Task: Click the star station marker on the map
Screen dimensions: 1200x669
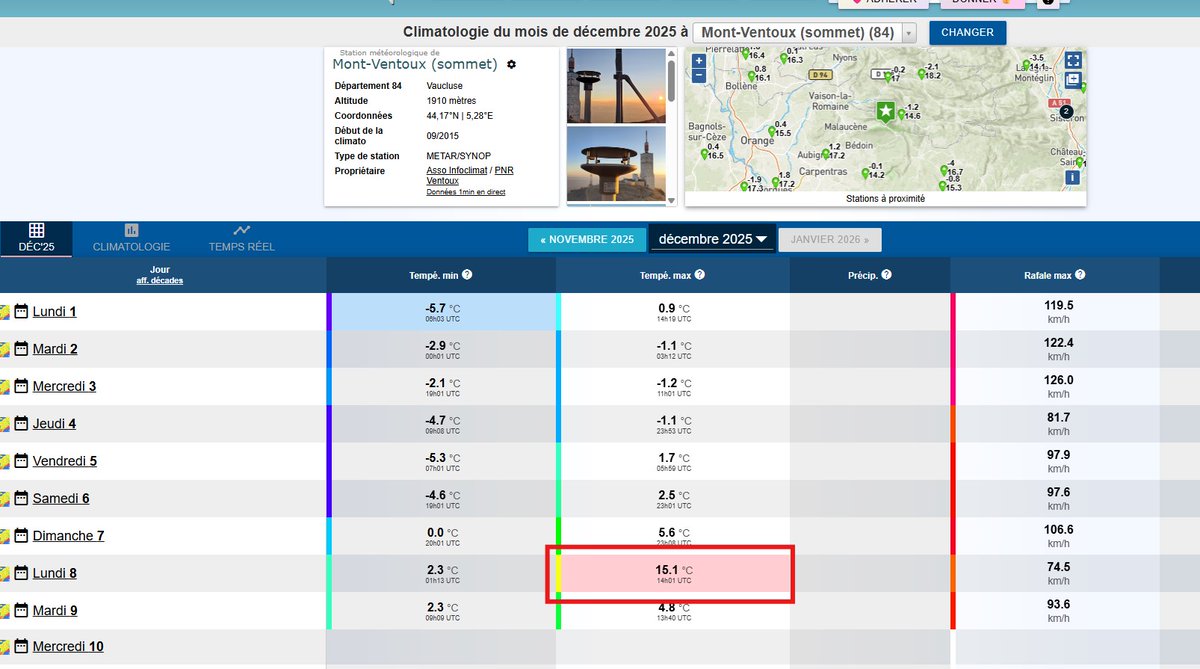Action: click(x=885, y=111)
